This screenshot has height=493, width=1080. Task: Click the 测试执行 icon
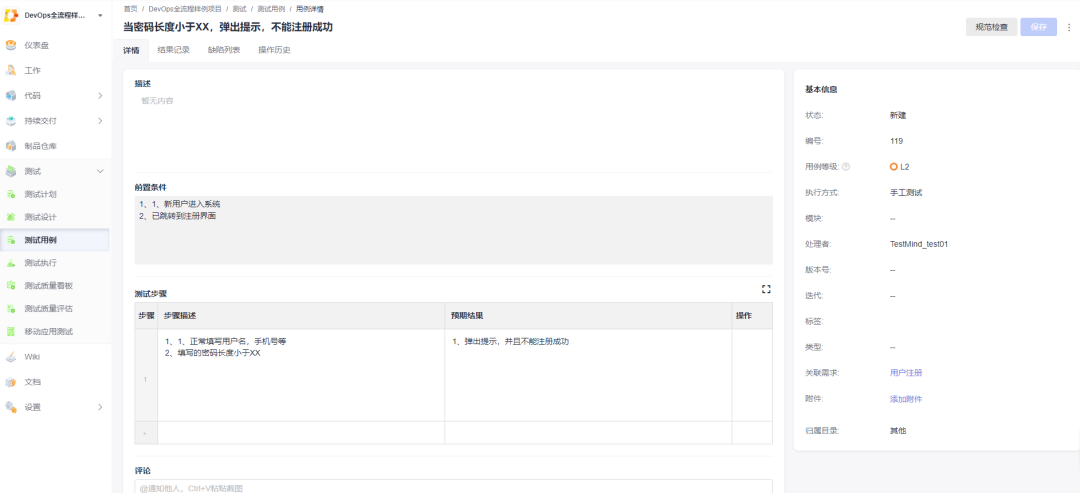(x=11, y=263)
